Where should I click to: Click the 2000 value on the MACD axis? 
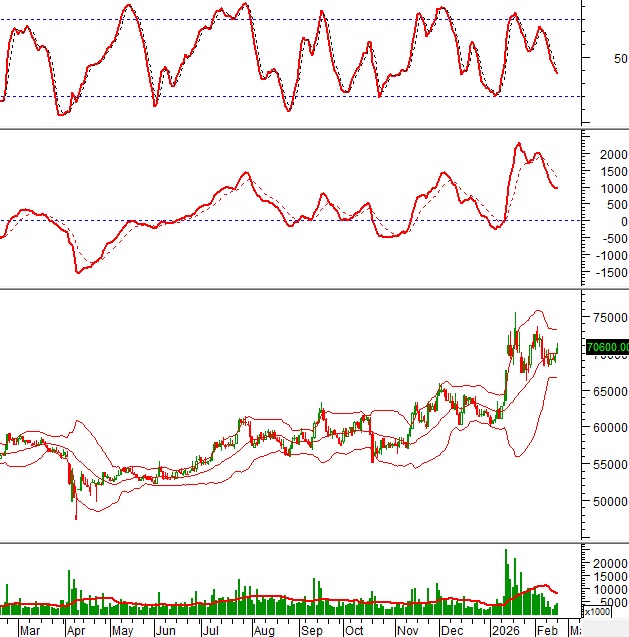pos(610,155)
